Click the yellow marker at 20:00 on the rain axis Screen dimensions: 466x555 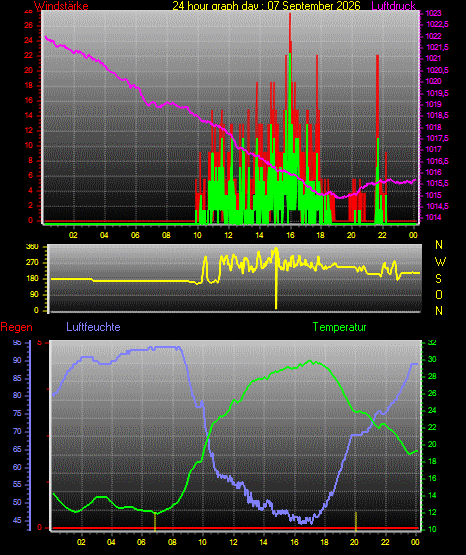pos(356,521)
